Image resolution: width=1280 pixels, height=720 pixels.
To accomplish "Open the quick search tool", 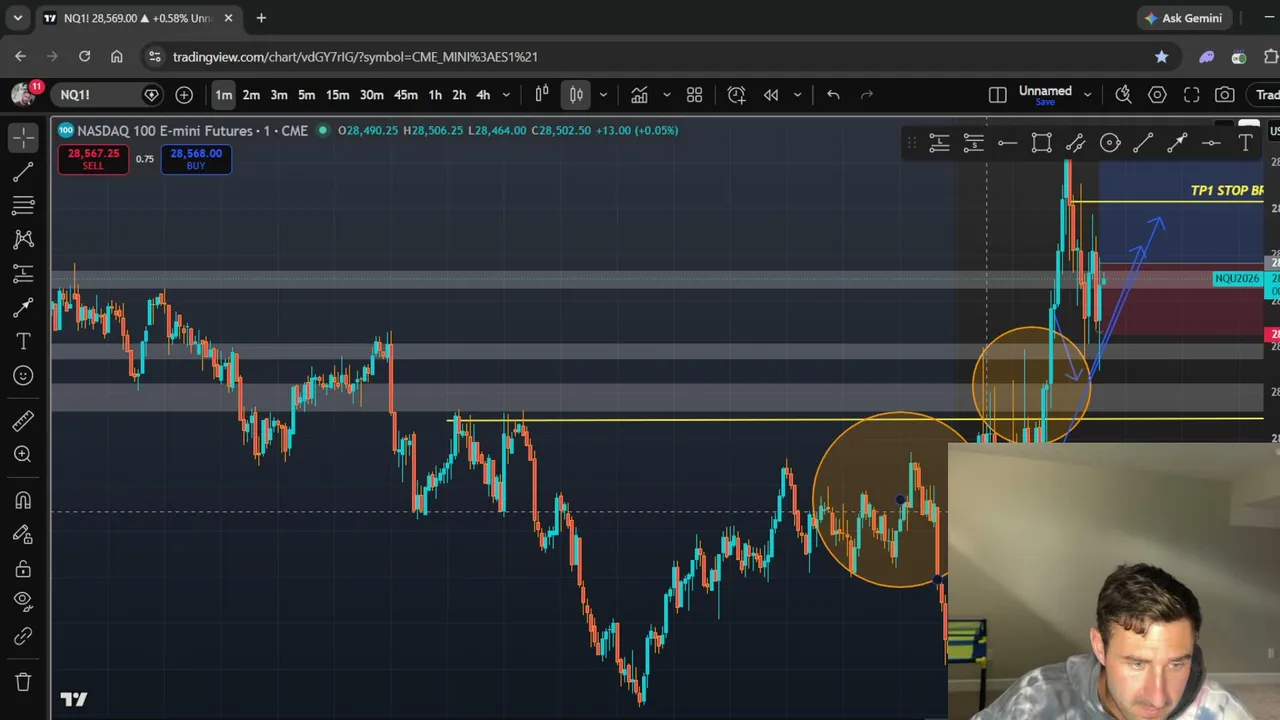I will tap(1124, 95).
